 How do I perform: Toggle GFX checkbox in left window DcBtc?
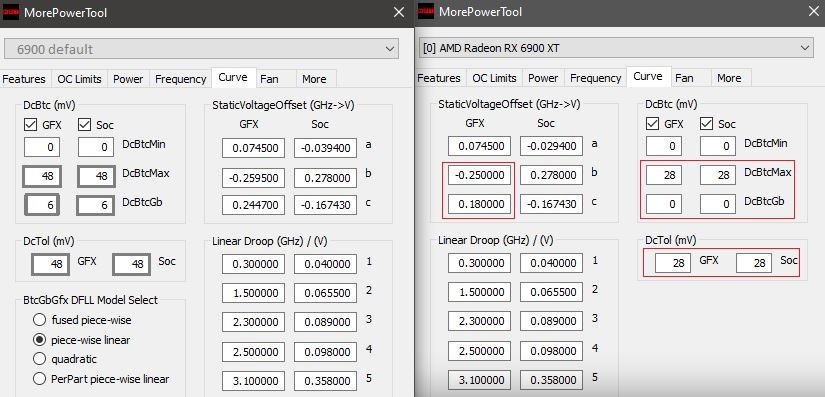pos(31,125)
